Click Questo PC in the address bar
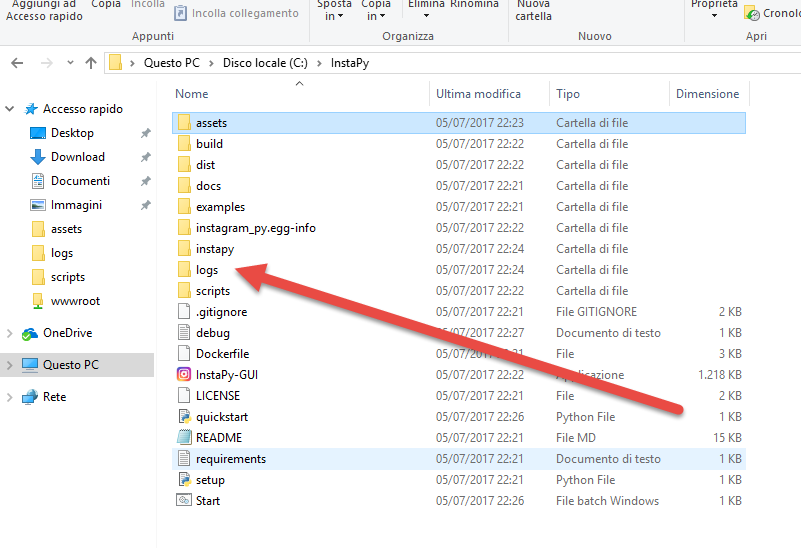Image resolution: width=801 pixels, height=548 pixels. tap(172, 63)
